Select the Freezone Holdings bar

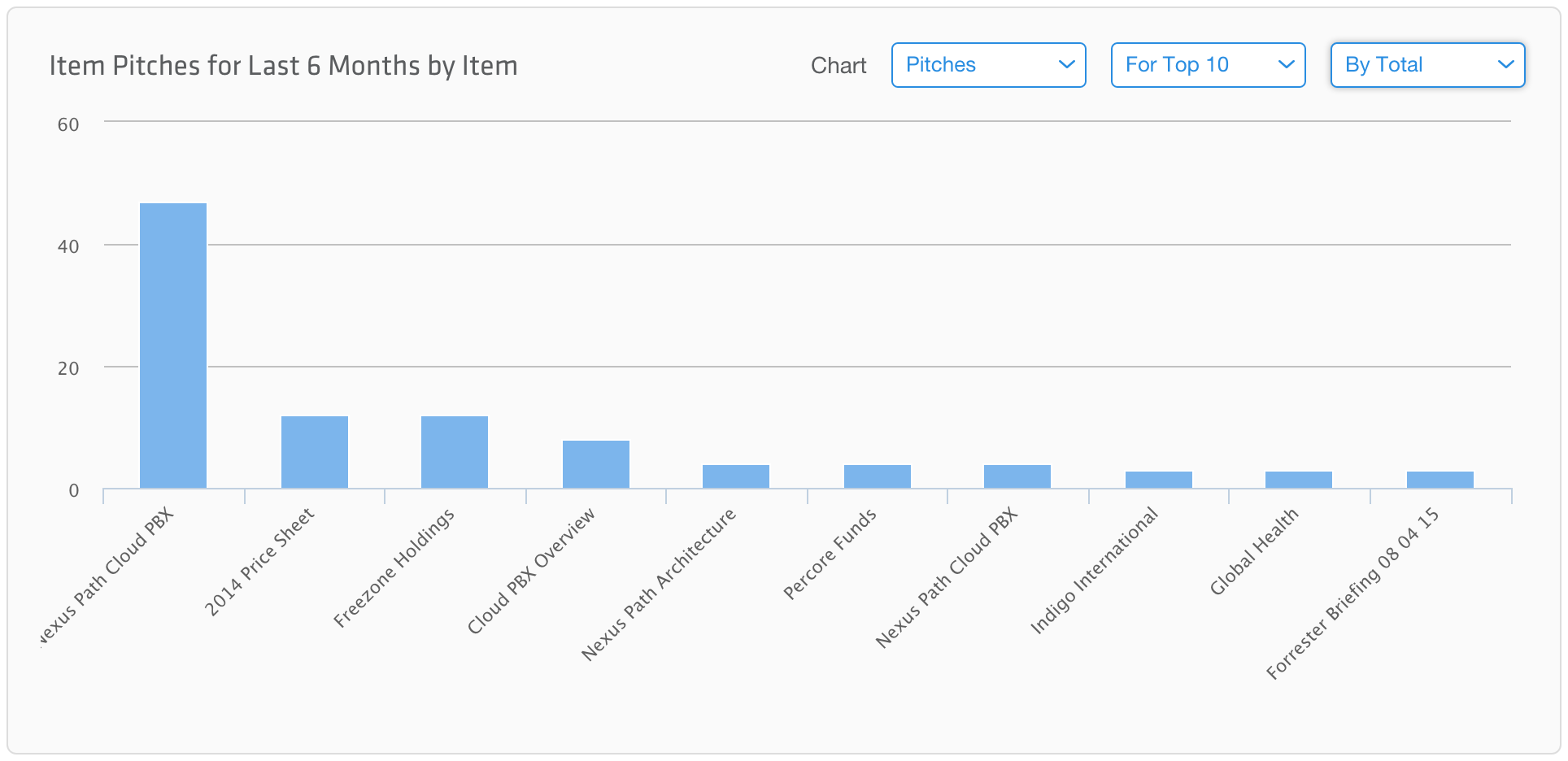(x=455, y=452)
